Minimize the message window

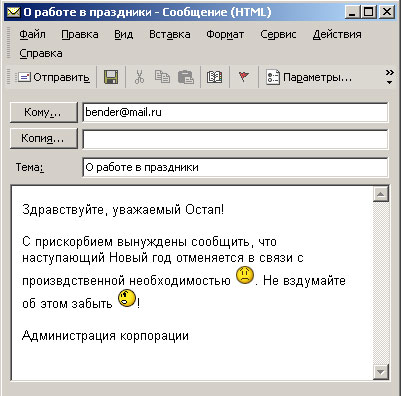coord(352,12)
